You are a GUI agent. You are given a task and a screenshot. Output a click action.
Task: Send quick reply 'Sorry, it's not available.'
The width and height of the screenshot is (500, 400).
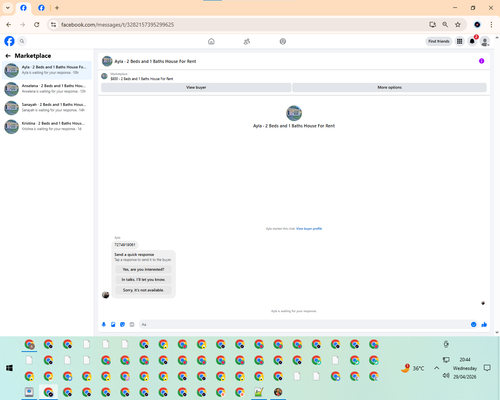pyautogui.click(x=143, y=290)
